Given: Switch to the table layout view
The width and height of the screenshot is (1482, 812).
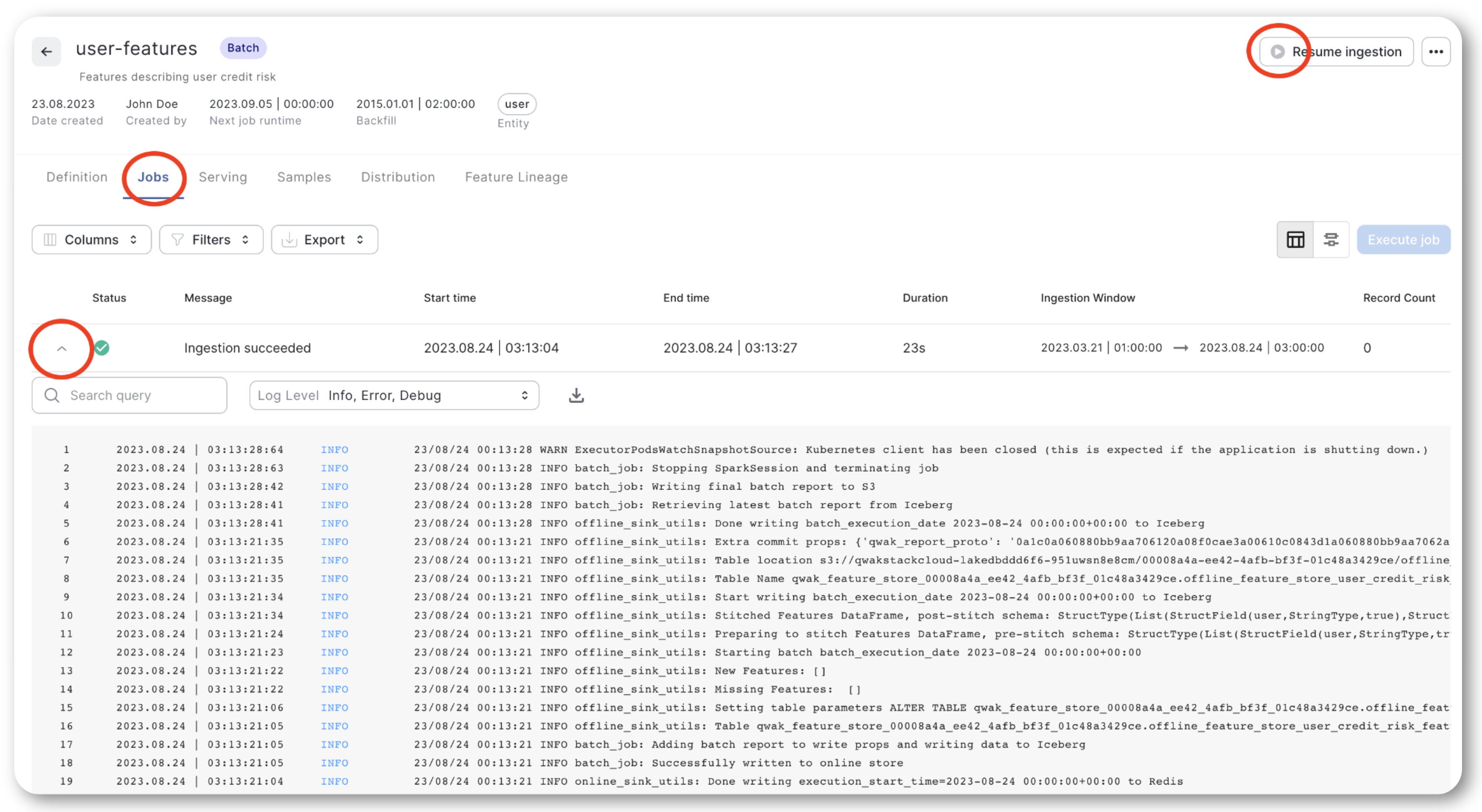Looking at the screenshot, I should pyautogui.click(x=1295, y=240).
